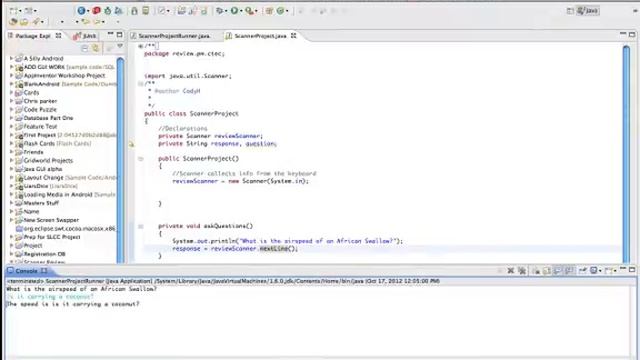This screenshot has height=360, width=640.
Task: Expand the Gridworld Projects node
Action: pos(11,160)
